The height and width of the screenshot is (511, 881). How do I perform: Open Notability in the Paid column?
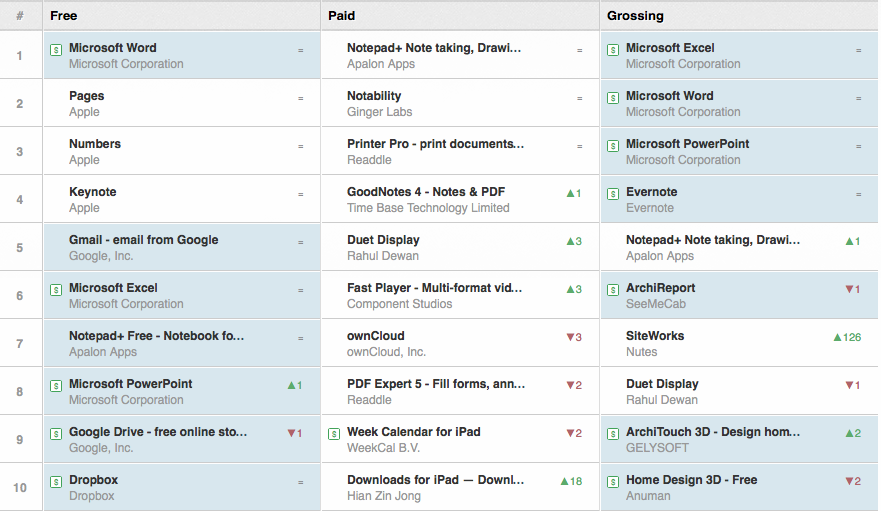point(374,96)
